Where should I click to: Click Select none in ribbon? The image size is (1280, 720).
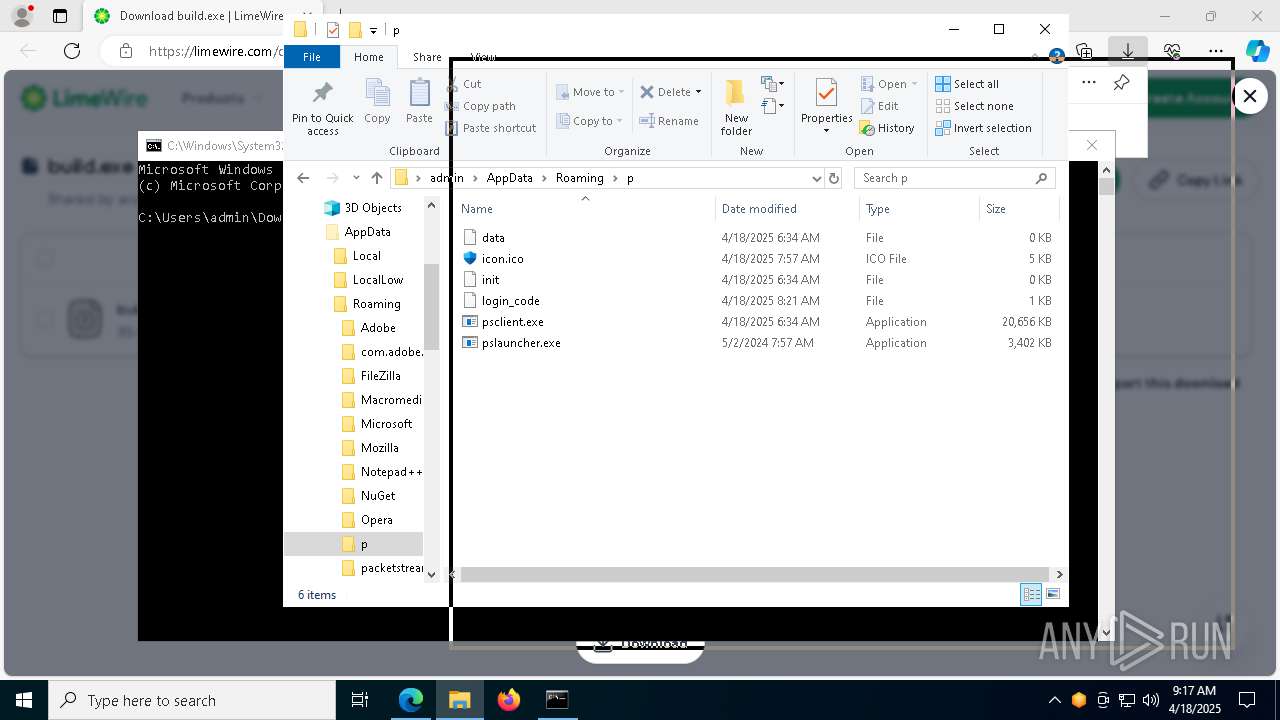(x=974, y=106)
